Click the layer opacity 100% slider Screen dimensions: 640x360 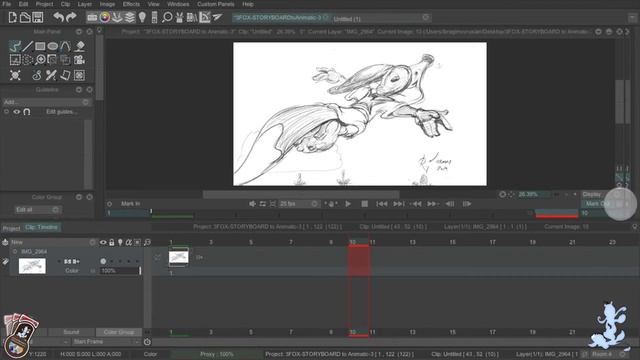(120, 271)
